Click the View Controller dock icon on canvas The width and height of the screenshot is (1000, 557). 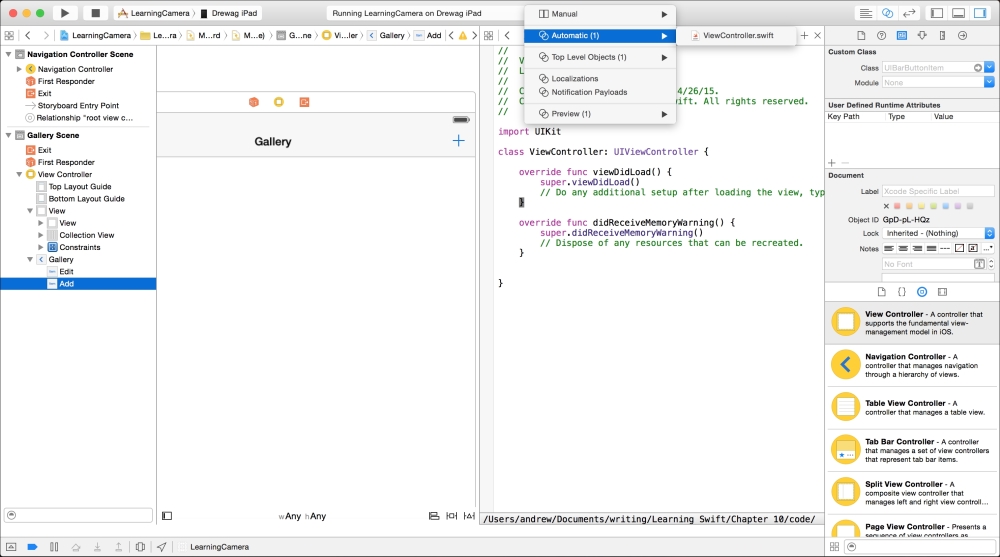coord(279,102)
